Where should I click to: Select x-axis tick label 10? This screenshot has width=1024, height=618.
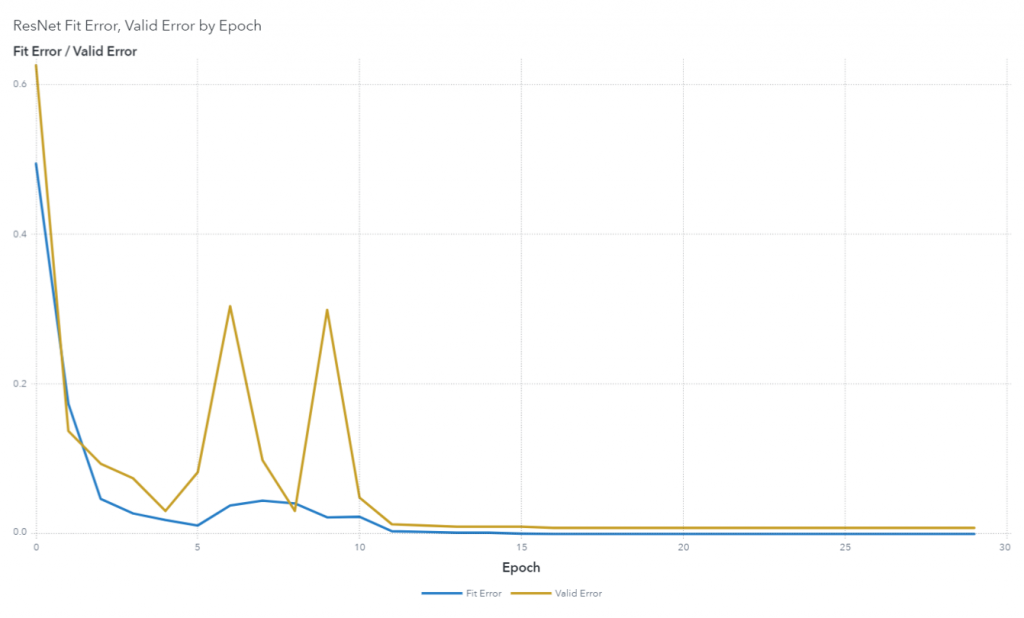pyautogui.click(x=359, y=547)
